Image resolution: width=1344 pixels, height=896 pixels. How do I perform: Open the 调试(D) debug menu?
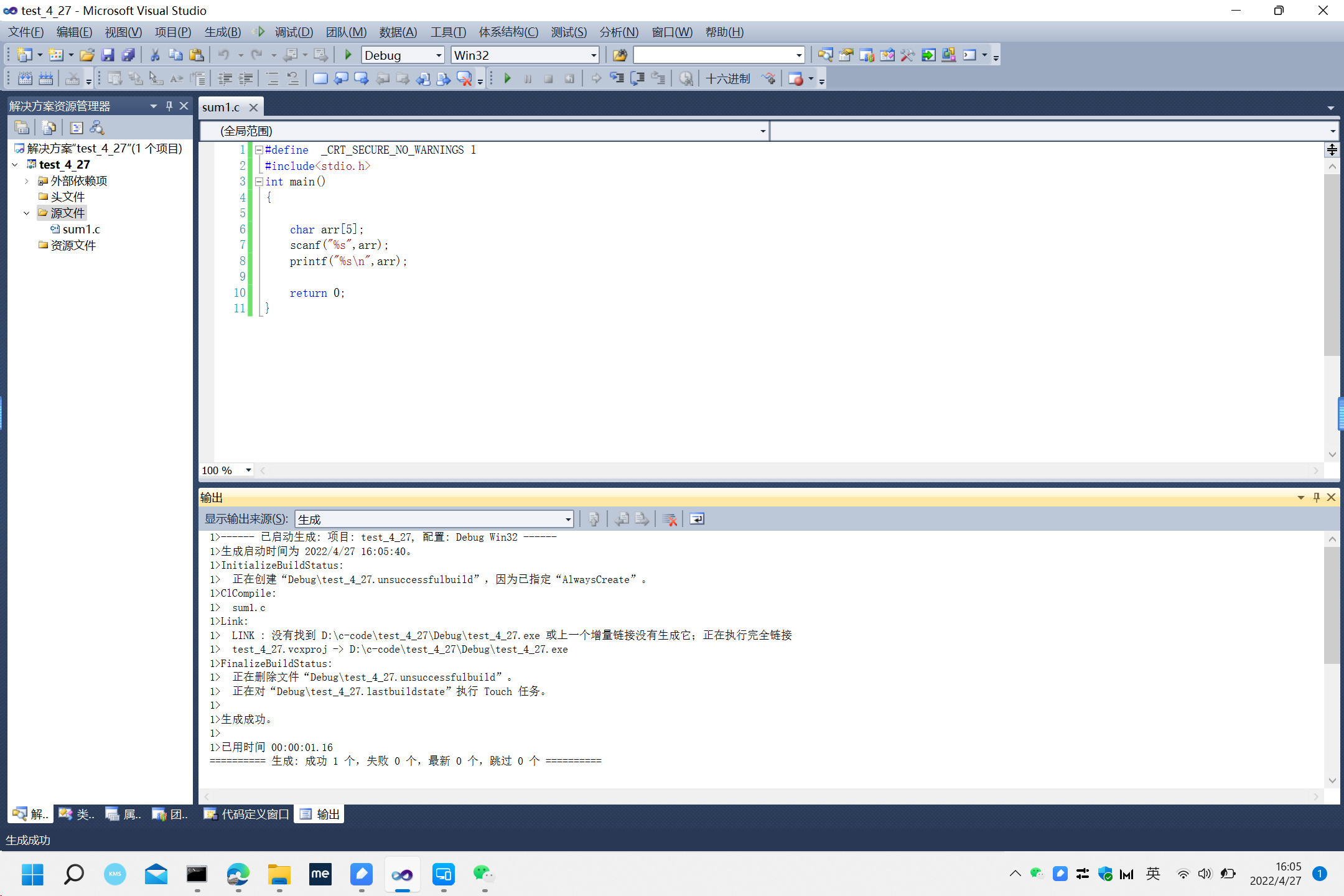pyautogui.click(x=294, y=32)
